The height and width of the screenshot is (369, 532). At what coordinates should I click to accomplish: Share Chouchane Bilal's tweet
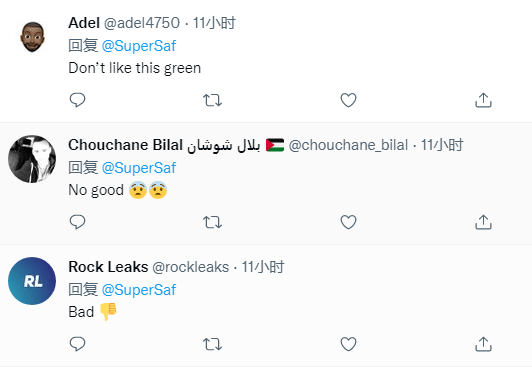(x=483, y=222)
